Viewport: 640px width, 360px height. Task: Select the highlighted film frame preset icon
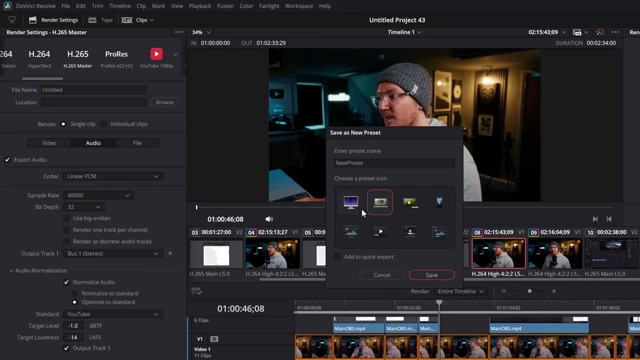click(x=380, y=202)
